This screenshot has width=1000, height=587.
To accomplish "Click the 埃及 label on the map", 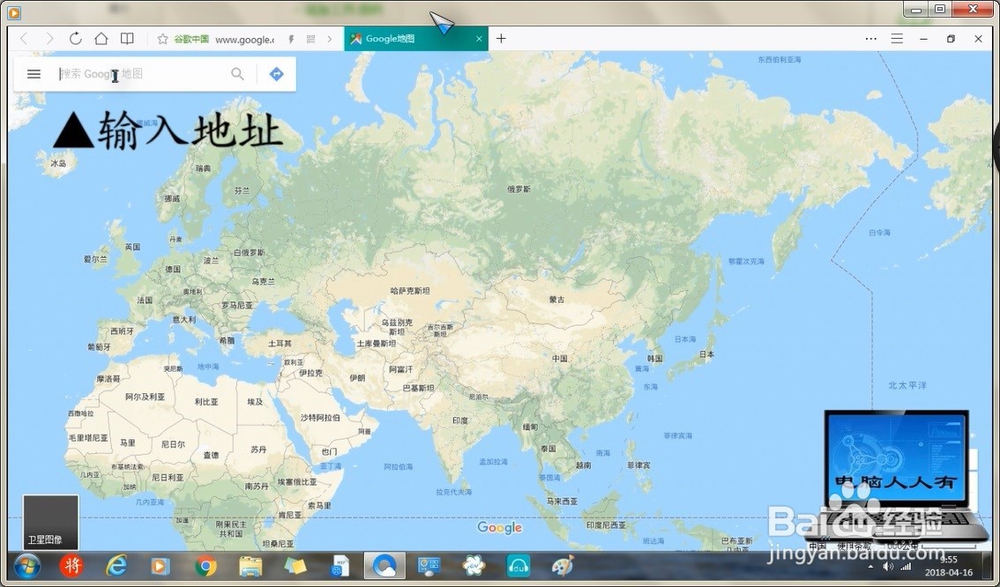I will pos(255,402).
